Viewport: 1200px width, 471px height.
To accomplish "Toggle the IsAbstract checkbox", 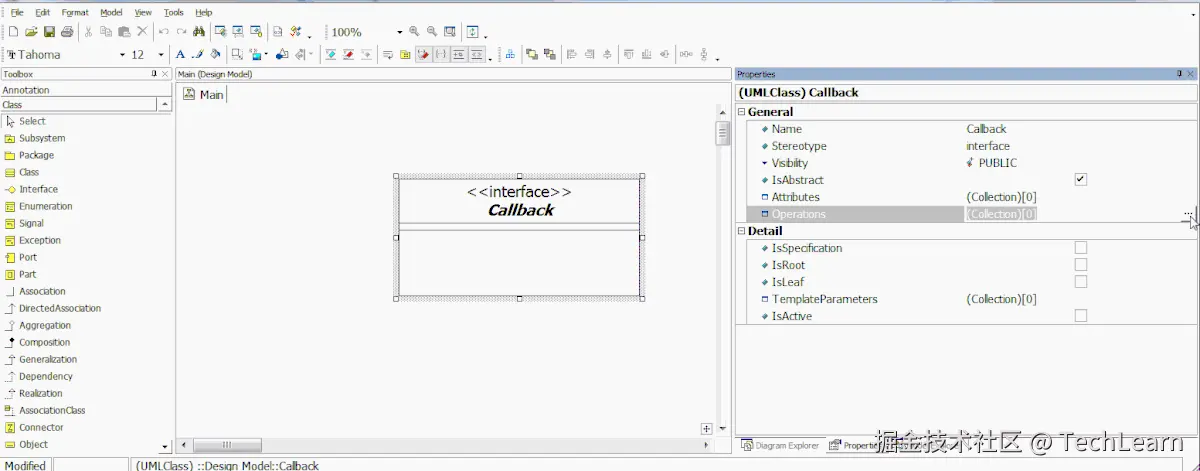I will tap(1081, 180).
